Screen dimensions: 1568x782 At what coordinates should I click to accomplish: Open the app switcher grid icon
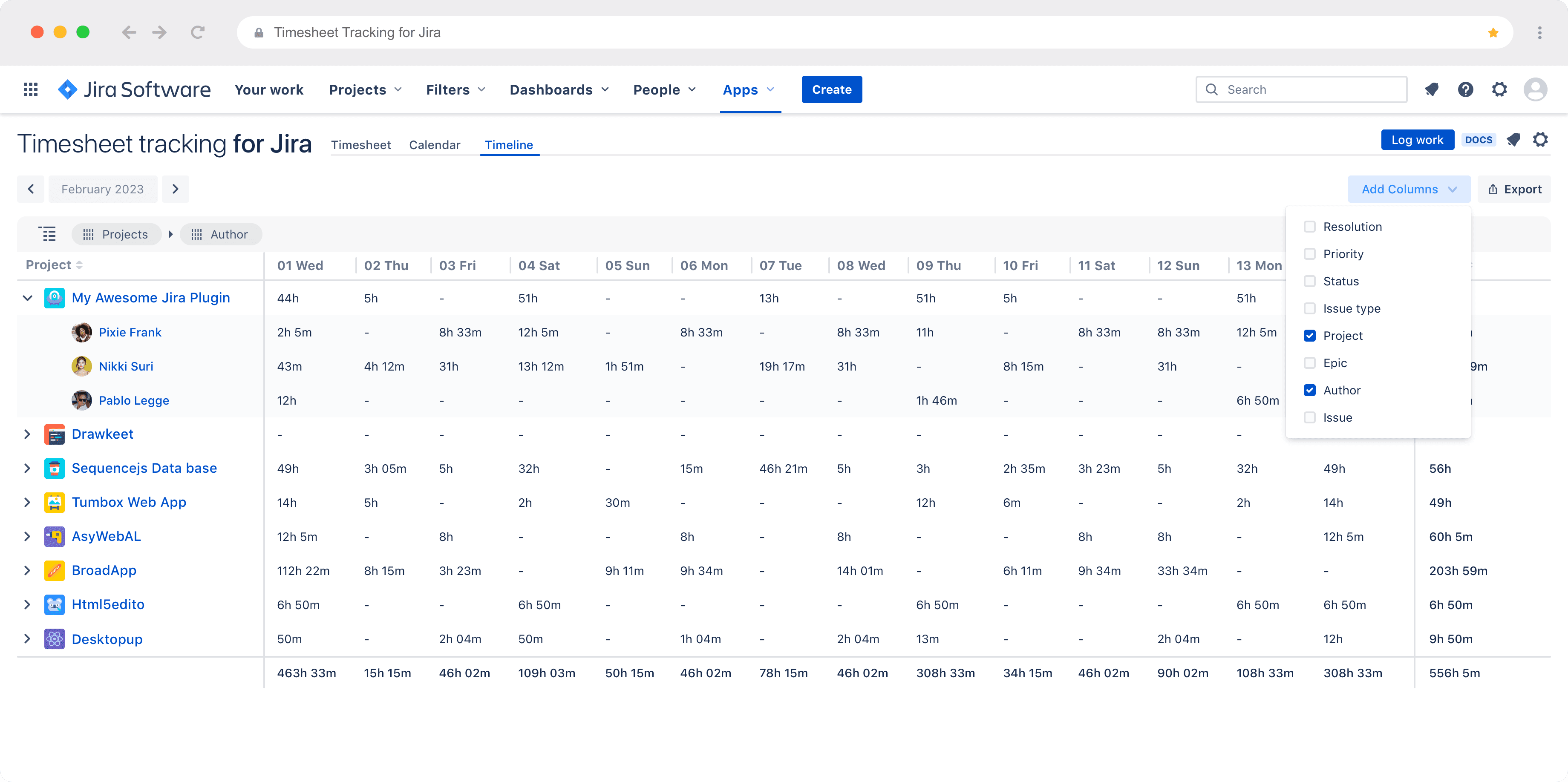click(x=30, y=89)
